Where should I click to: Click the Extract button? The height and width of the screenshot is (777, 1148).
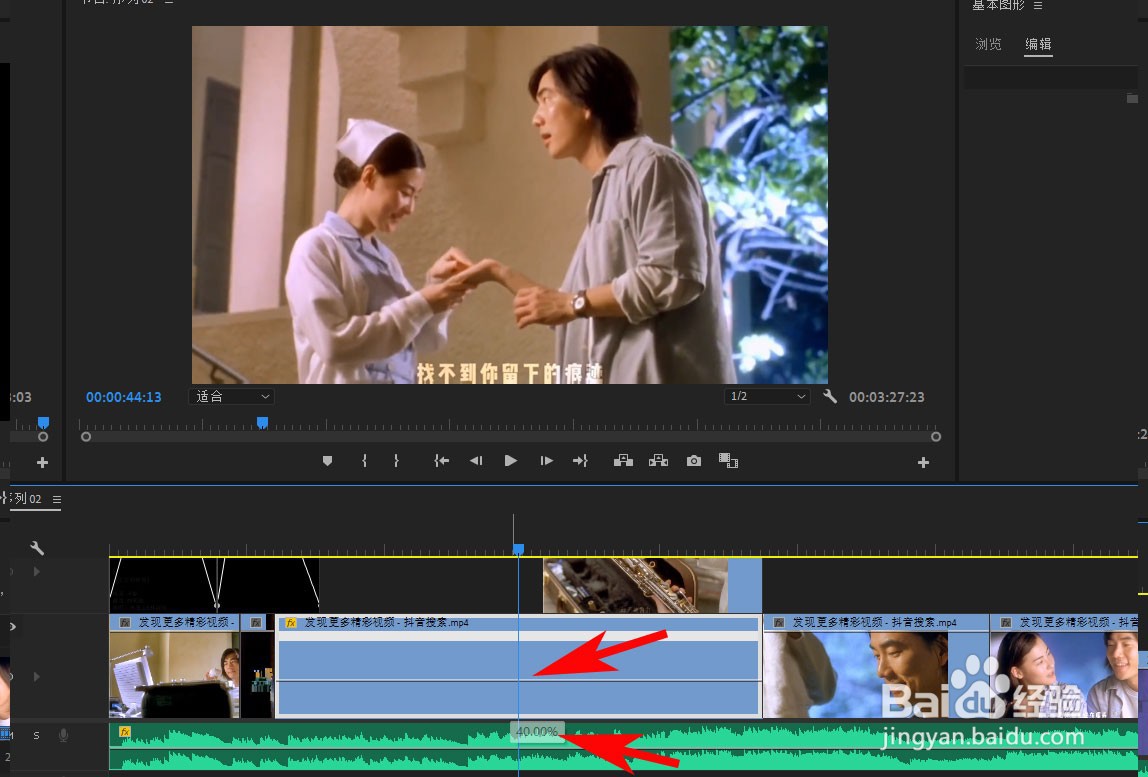658,461
